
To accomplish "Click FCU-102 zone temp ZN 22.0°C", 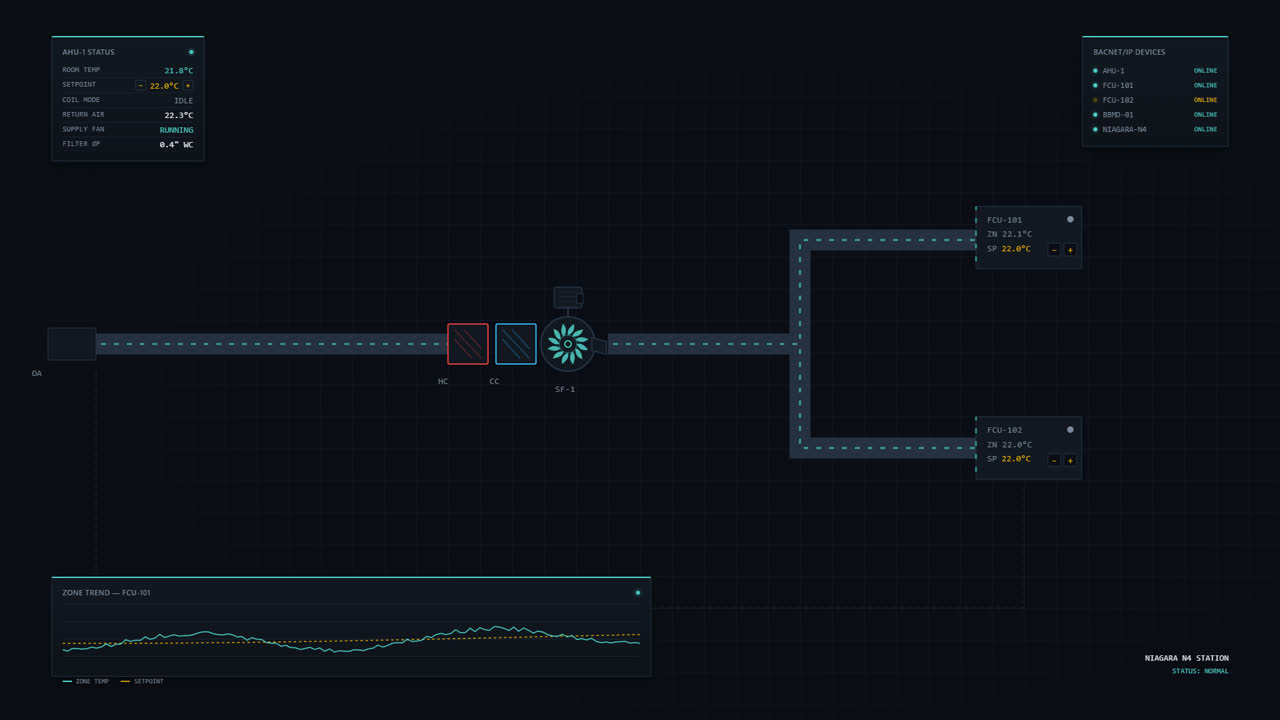I will [1009, 445].
